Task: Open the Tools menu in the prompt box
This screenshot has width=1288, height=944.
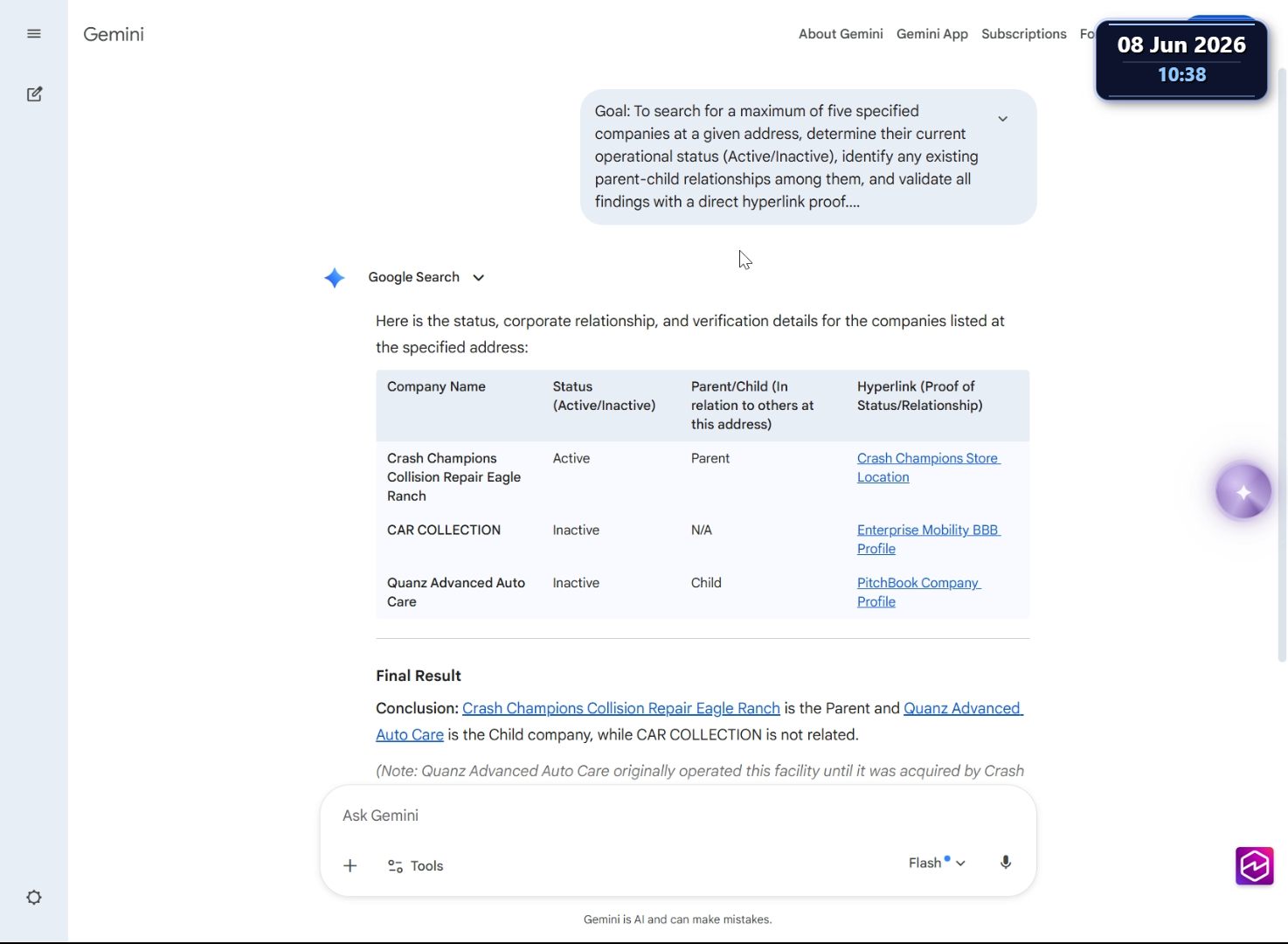Action: [415, 865]
